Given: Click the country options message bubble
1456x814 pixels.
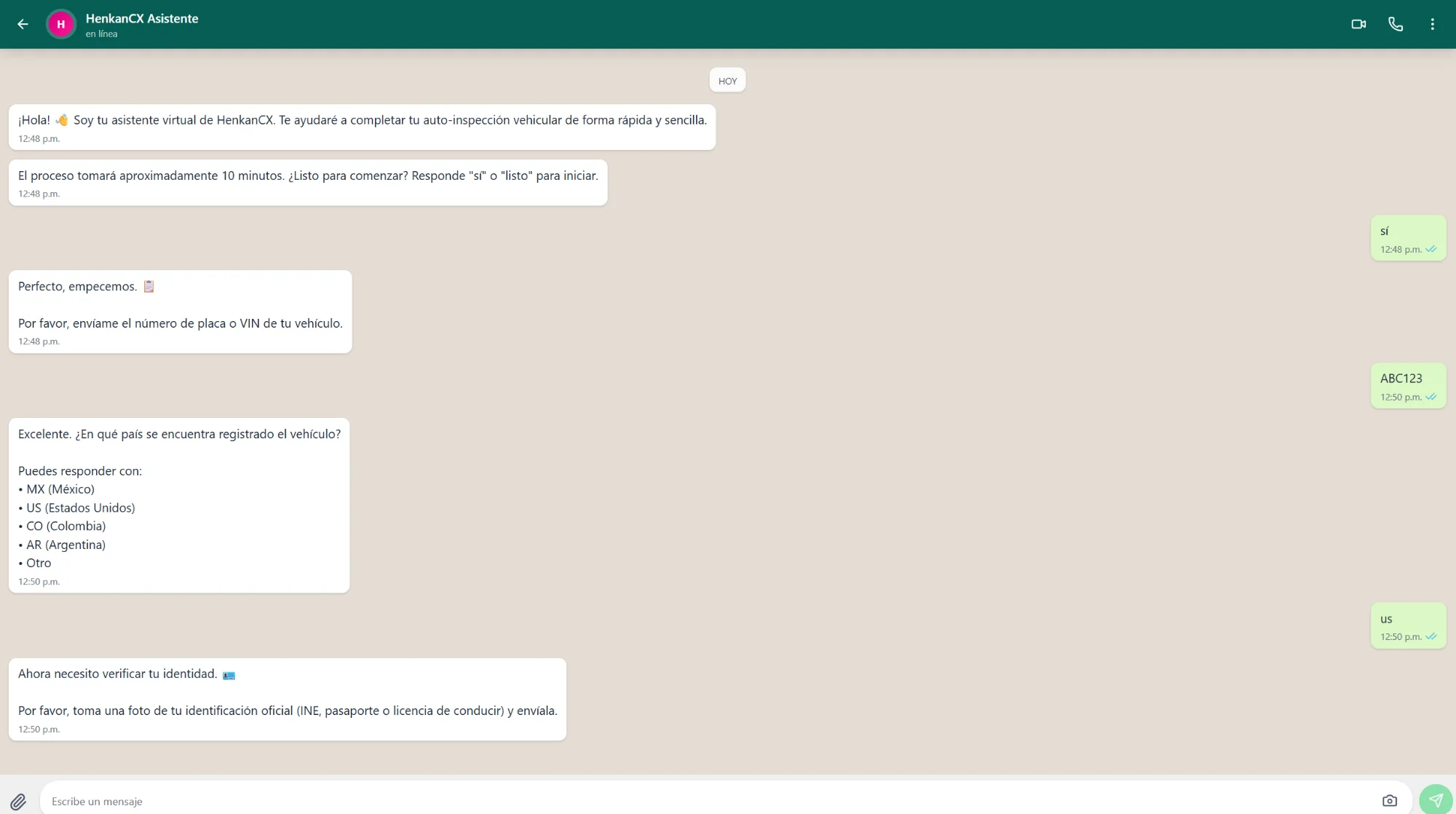Looking at the screenshot, I should pos(179,505).
